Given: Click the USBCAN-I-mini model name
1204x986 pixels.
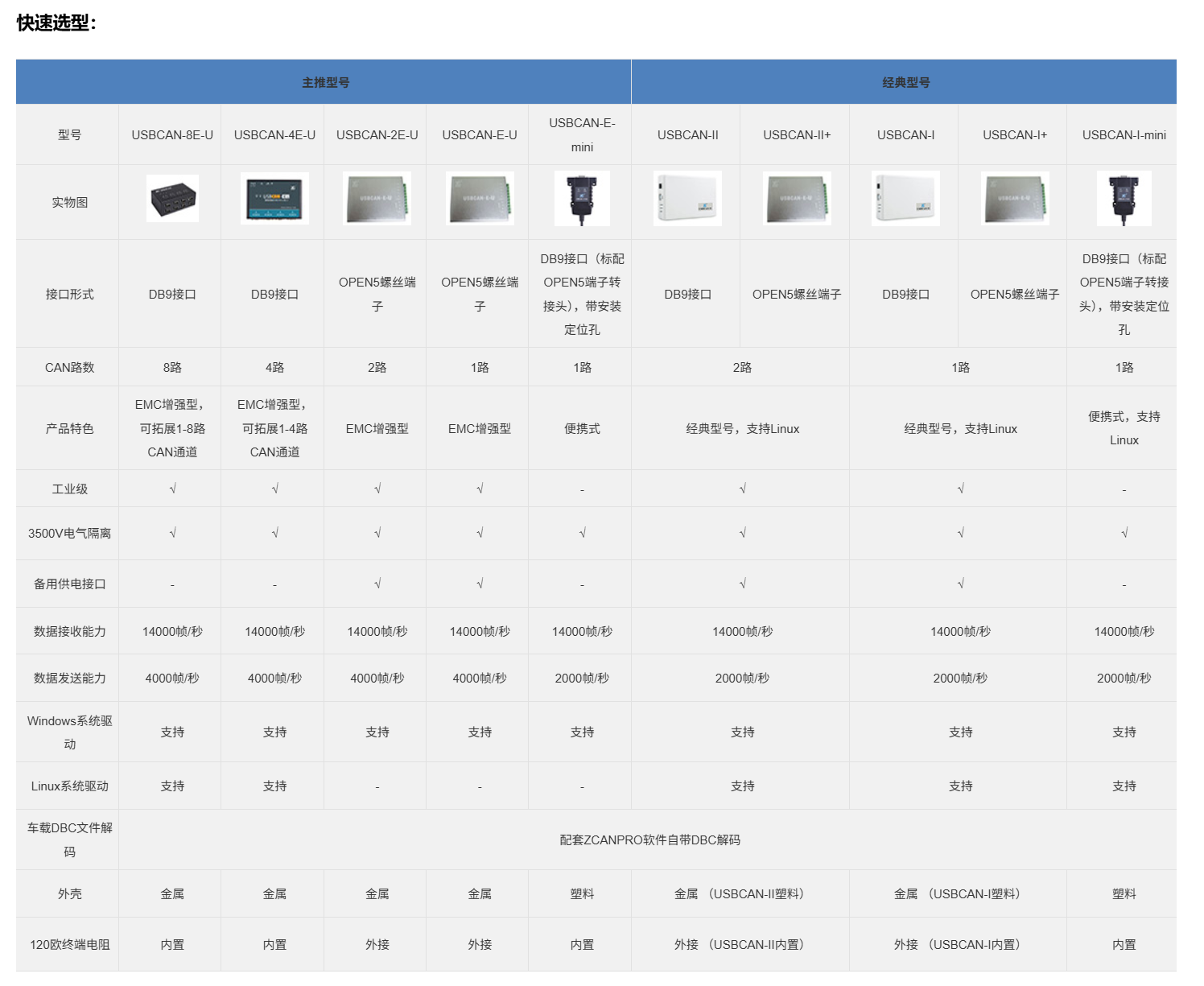Looking at the screenshot, I should 1124,135.
